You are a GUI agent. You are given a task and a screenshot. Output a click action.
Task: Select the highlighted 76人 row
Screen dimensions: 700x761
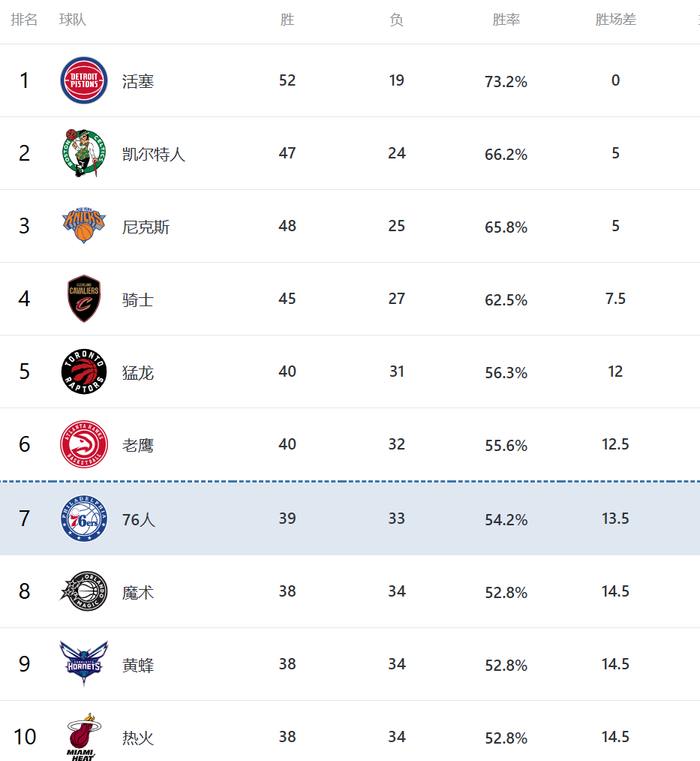click(350, 518)
